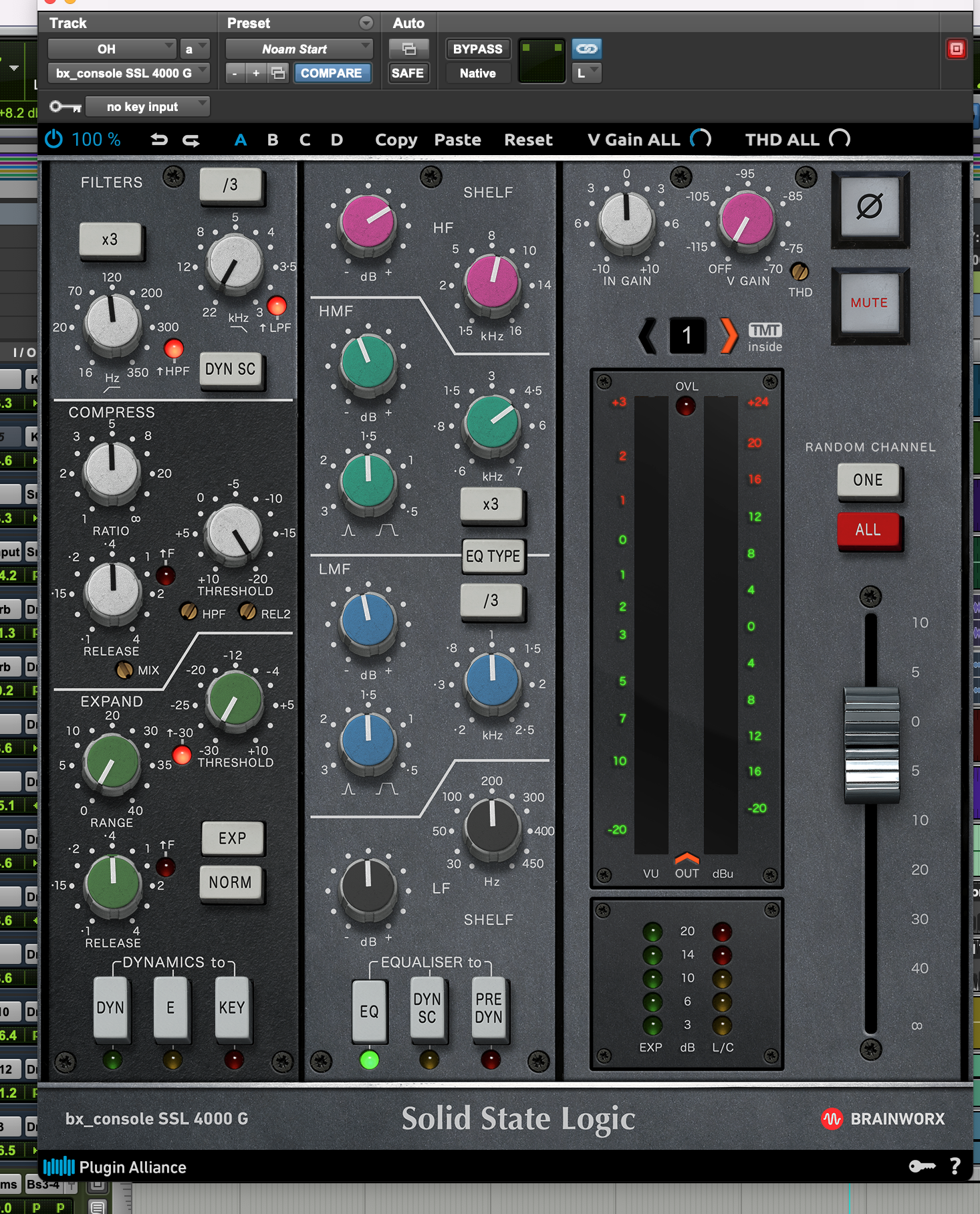Select settings slot A
This screenshot has height=1214, width=980.
coord(241,140)
